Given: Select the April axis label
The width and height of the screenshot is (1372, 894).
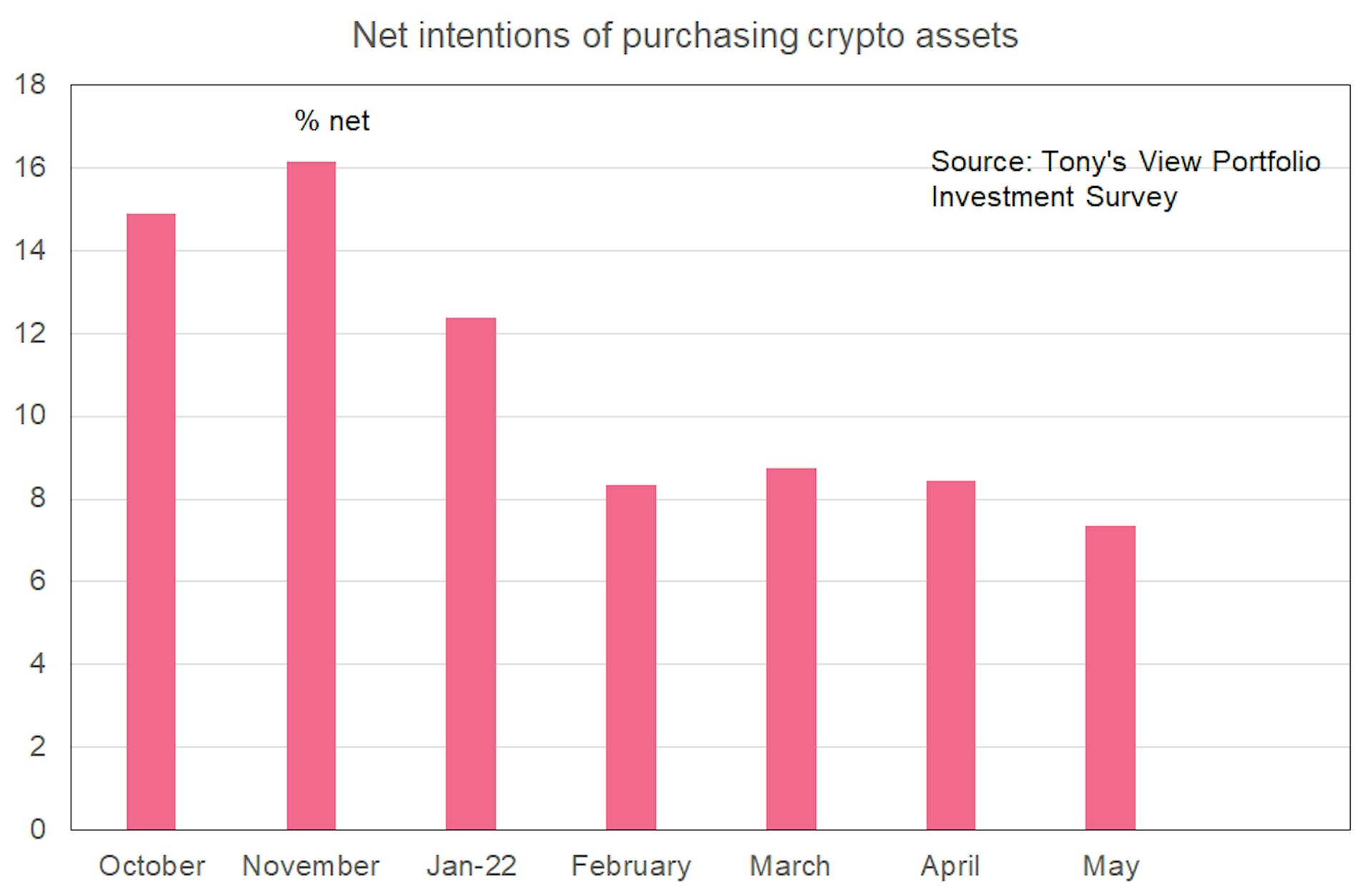Looking at the screenshot, I should click(x=950, y=866).
